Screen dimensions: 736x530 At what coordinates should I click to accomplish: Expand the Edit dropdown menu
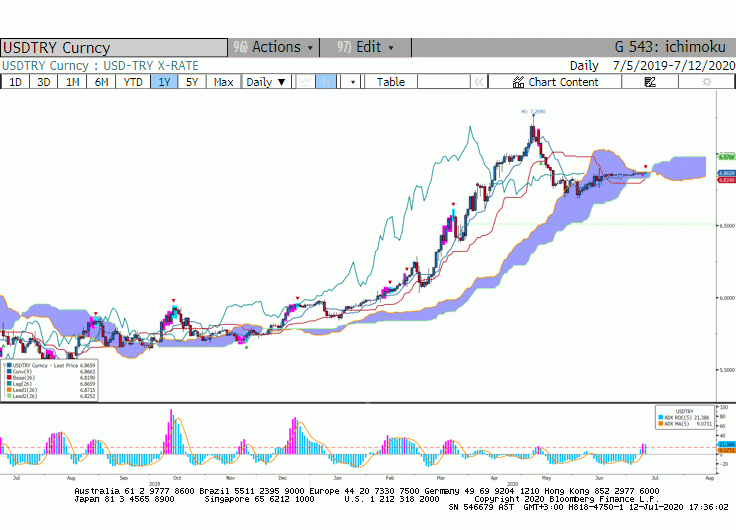(365, 47)
